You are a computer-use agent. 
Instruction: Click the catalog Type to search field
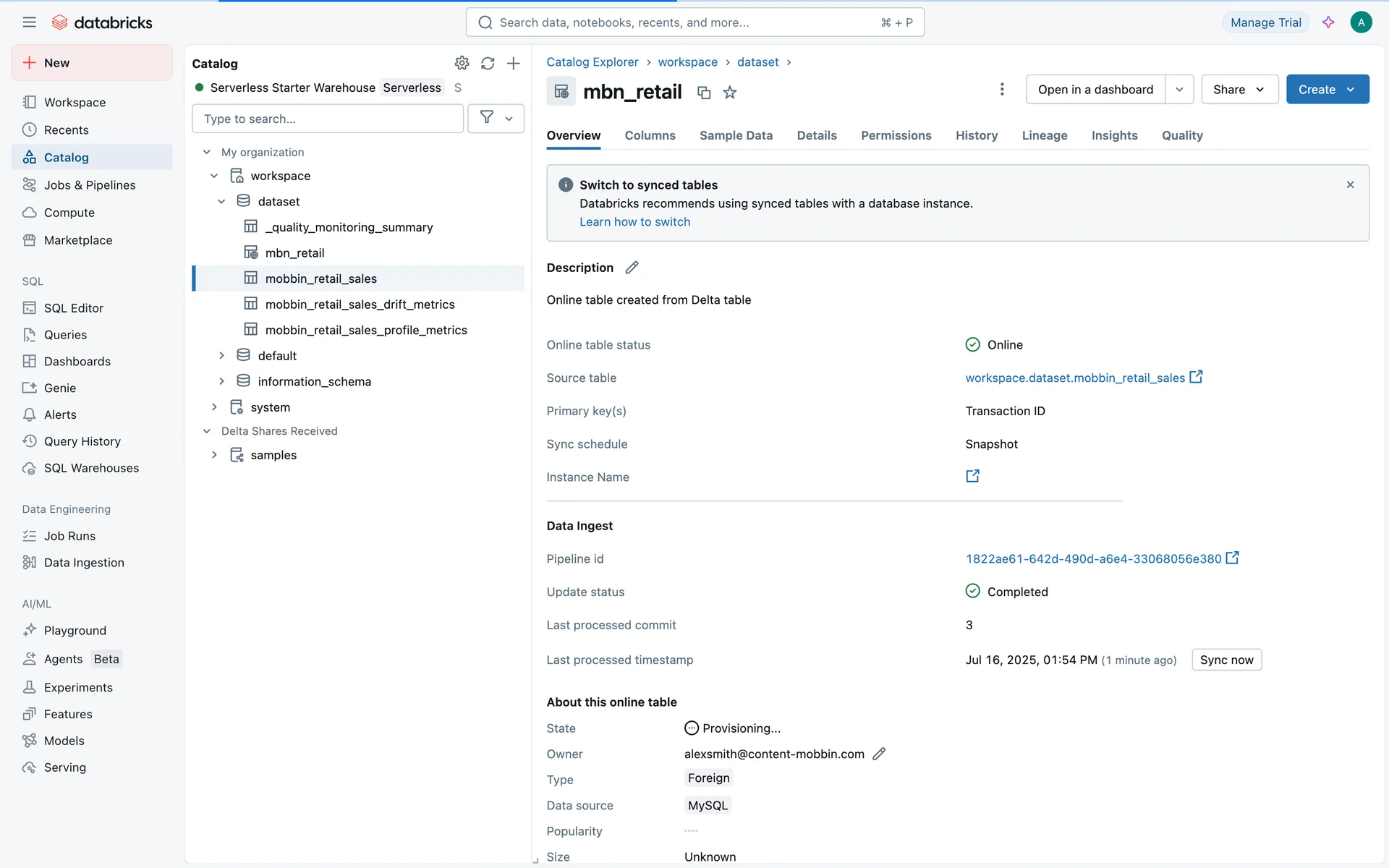[x=328, y=119]
